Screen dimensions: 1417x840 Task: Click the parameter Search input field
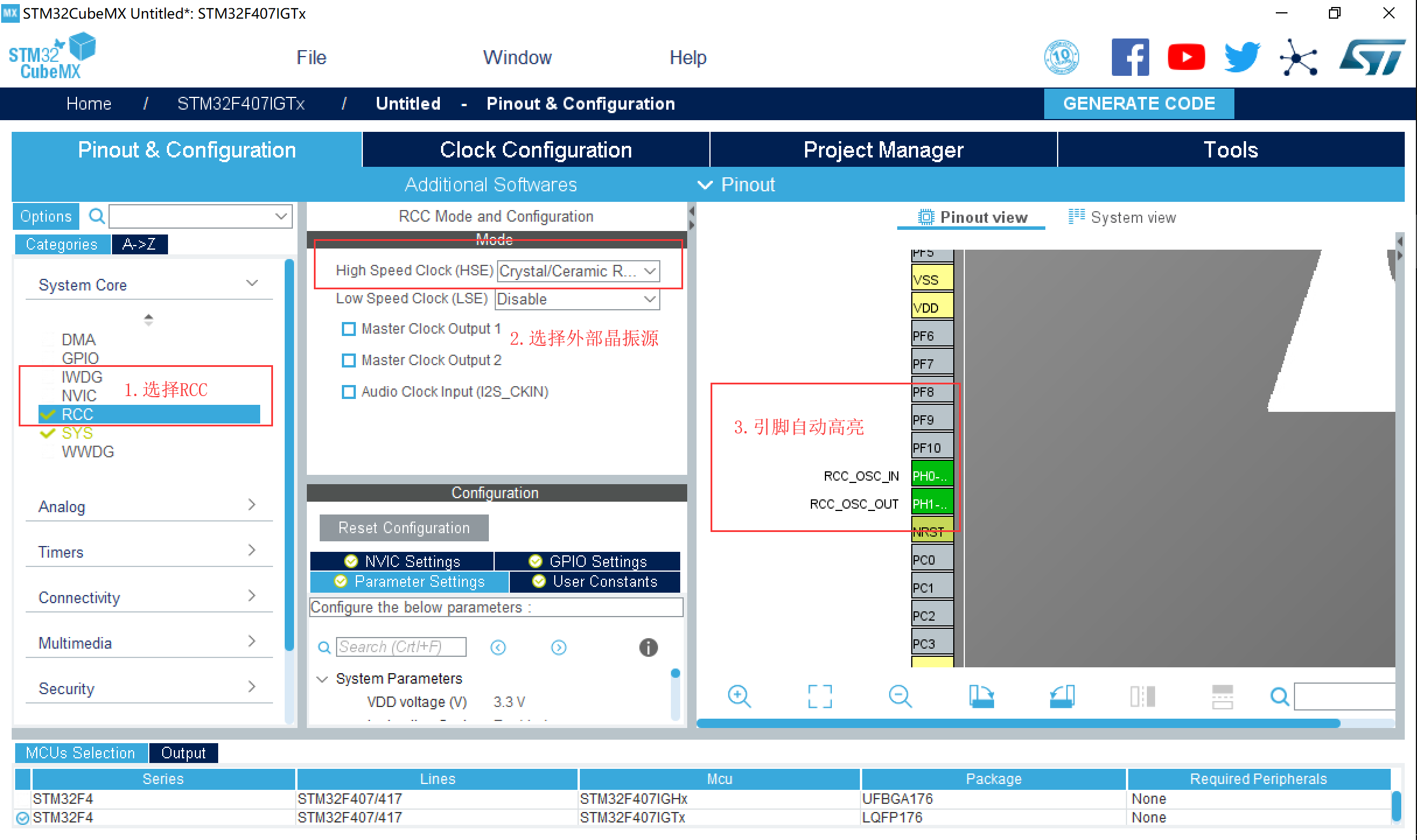point(401,647)
